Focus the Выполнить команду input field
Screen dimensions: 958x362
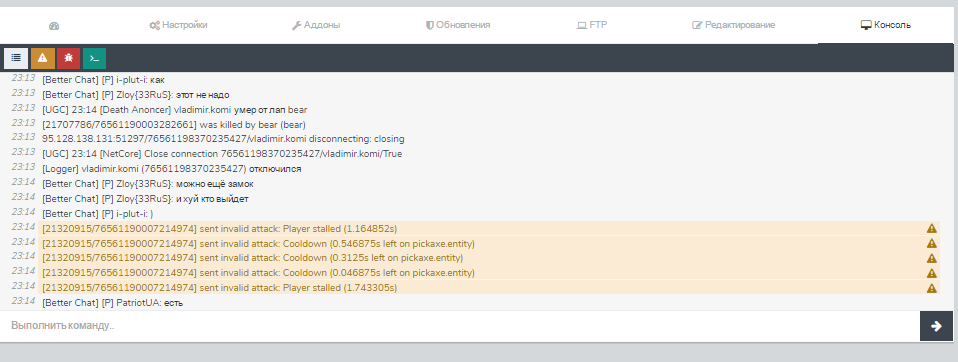coord(460,326)
